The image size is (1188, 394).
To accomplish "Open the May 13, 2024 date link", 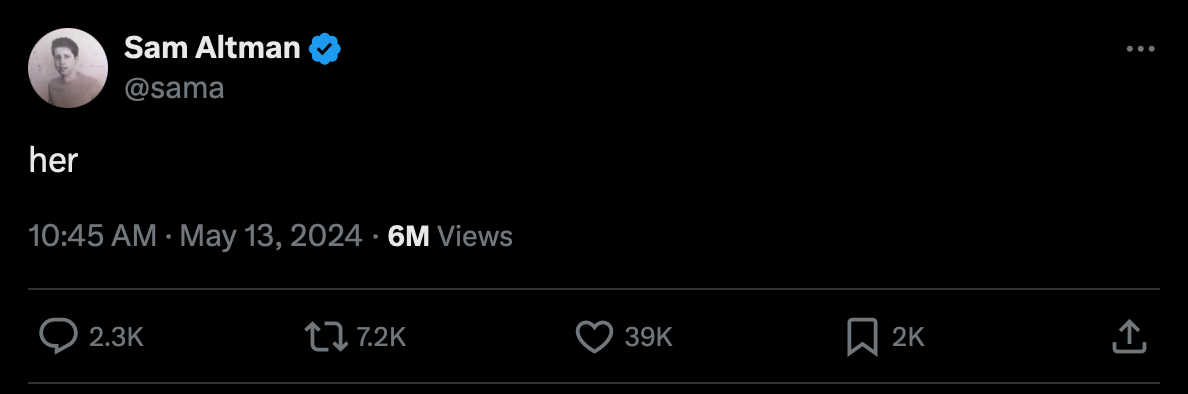I will (x=271, y=236).
